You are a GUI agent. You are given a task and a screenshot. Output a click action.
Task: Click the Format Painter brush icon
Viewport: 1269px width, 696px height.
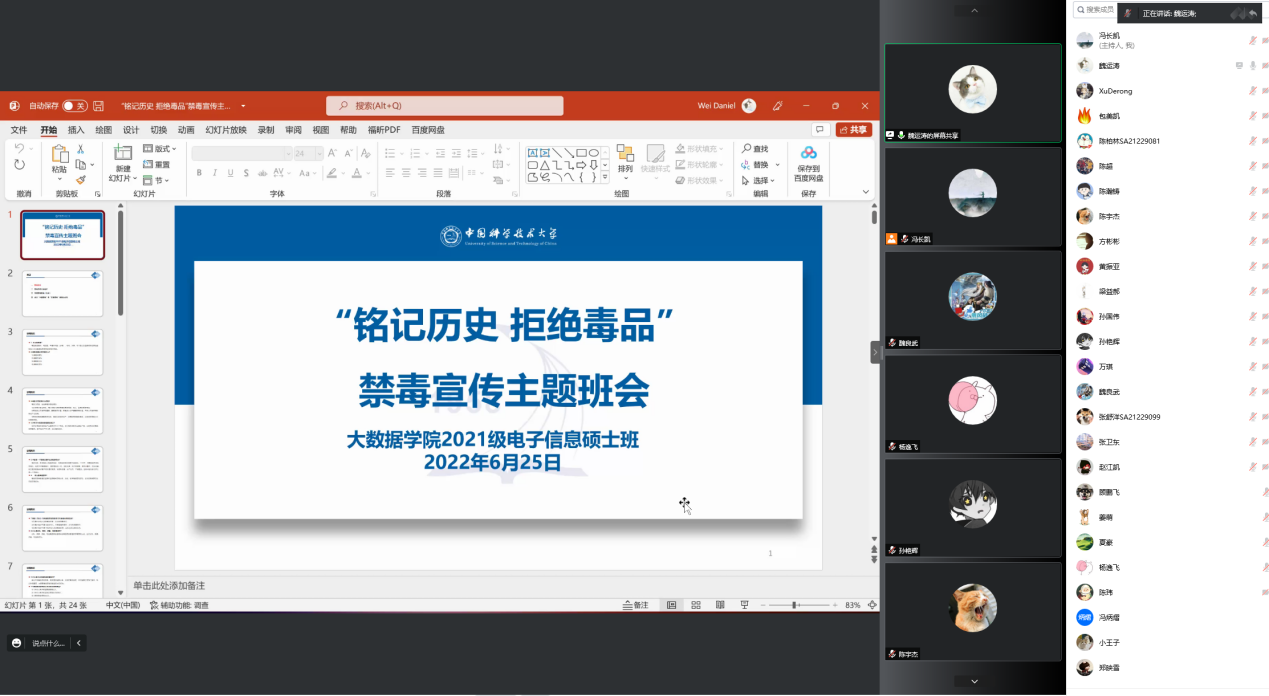[81, 180]
